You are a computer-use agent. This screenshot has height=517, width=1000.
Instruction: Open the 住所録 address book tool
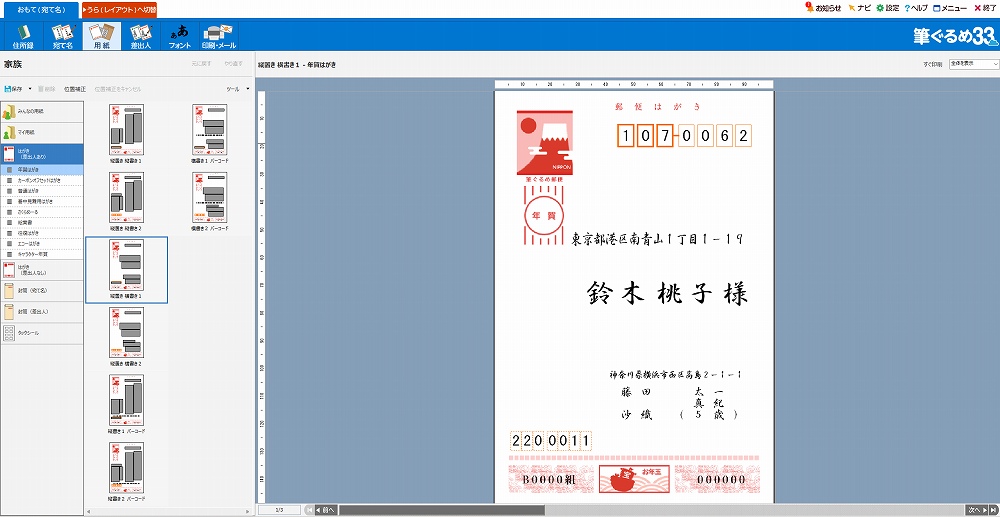(x=23, y=36)
